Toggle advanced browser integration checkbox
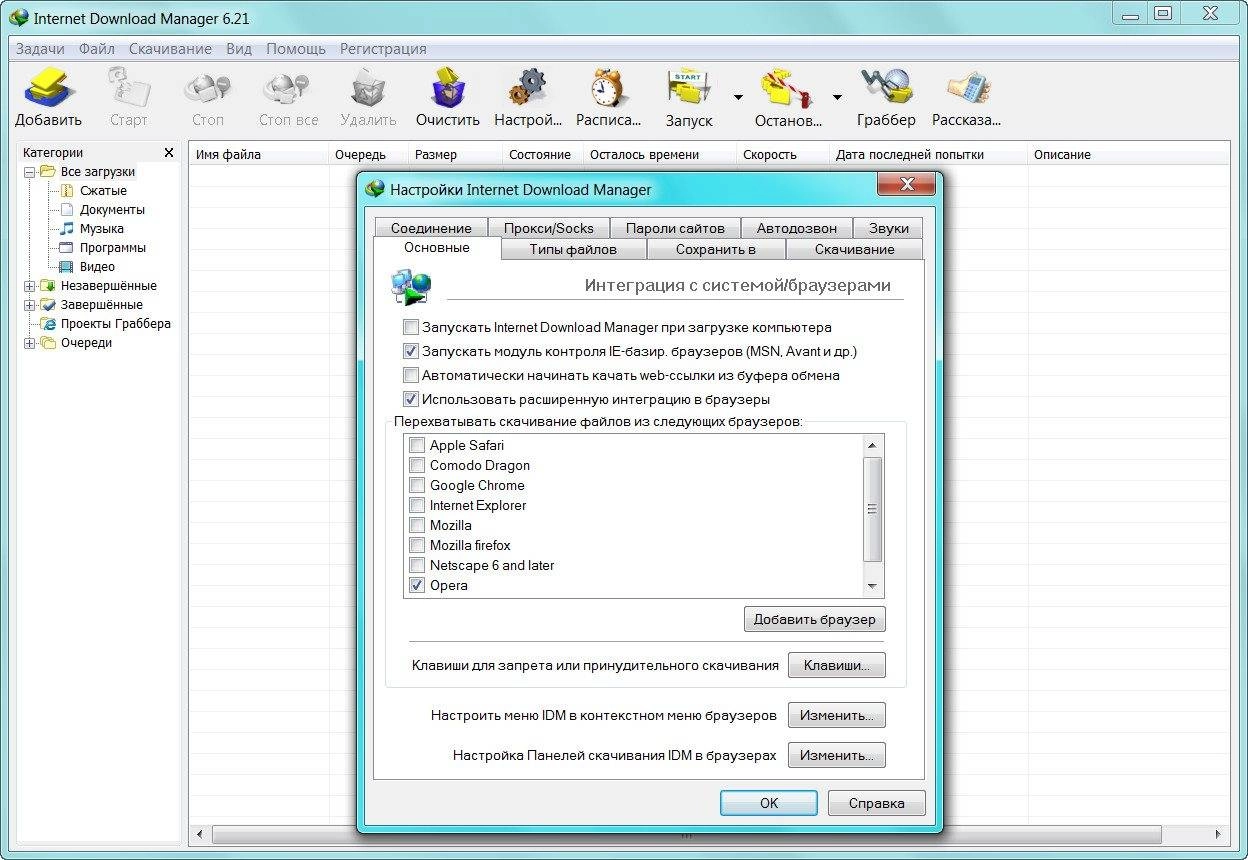 coord(410,399)
